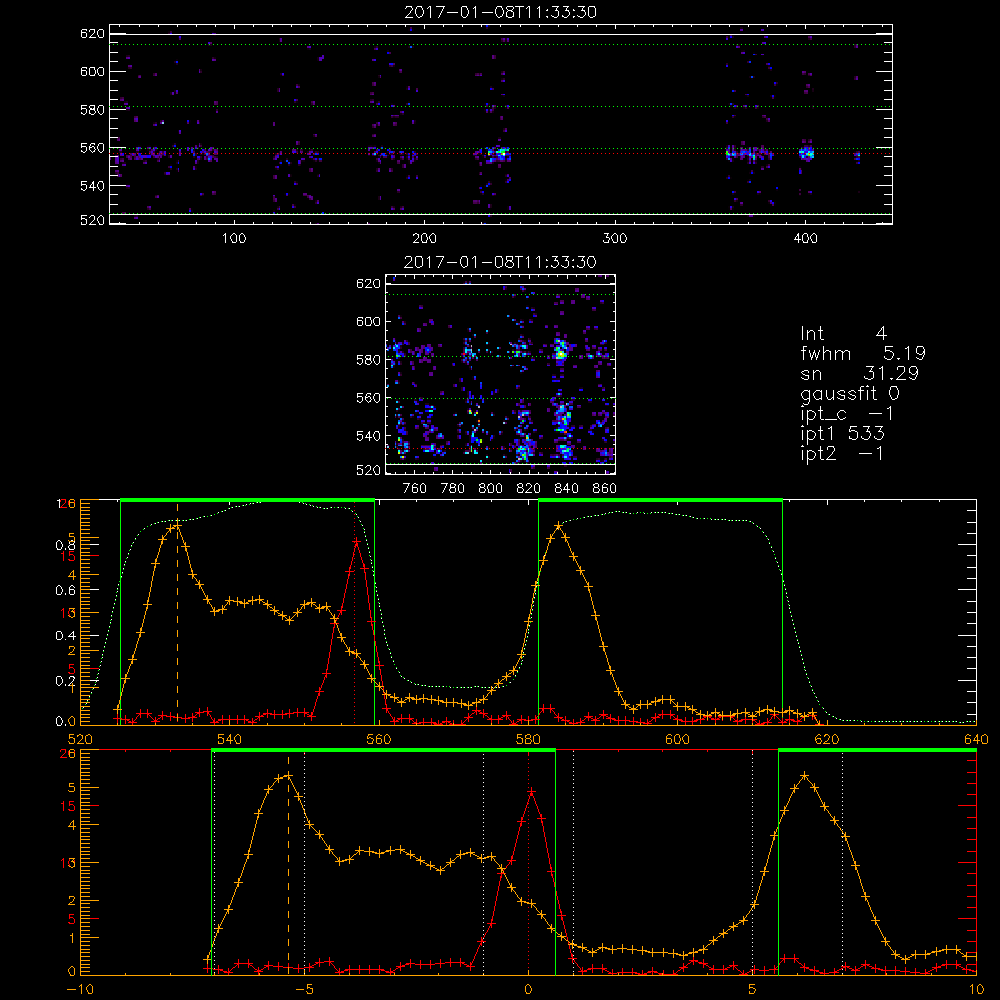Click the timestamp title above the wide top image
Image resolution: width=1000 pixels, height=1000 pixels.
tap(500, 12)
